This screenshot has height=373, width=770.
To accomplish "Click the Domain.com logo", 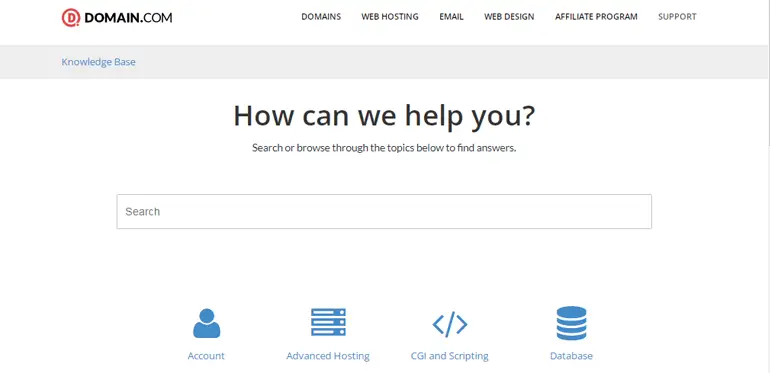I will tap(117, 18).
